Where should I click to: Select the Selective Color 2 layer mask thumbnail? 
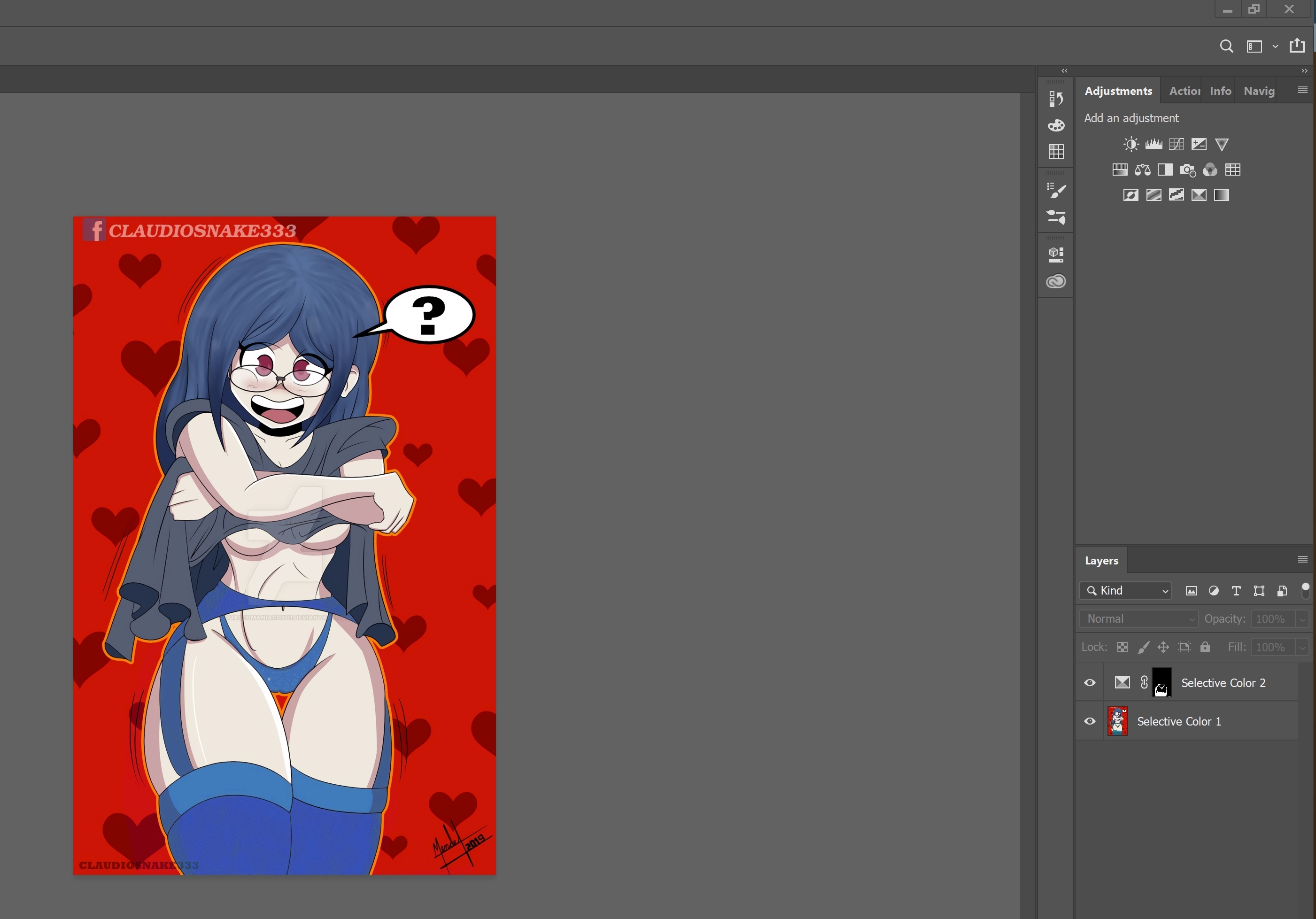[1161, 683]
